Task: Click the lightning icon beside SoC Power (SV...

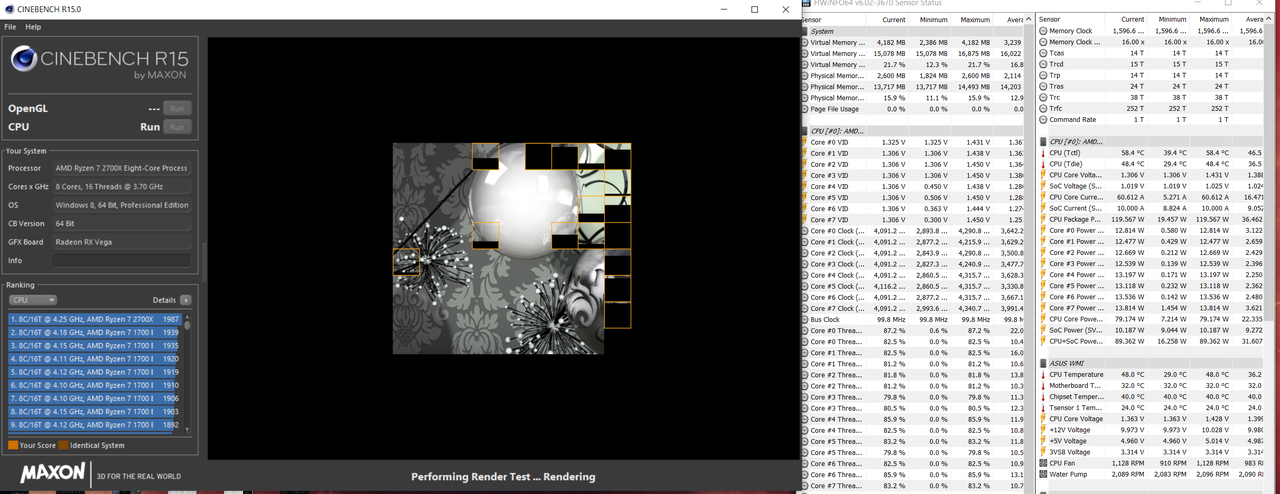Action: (1043, 329)
